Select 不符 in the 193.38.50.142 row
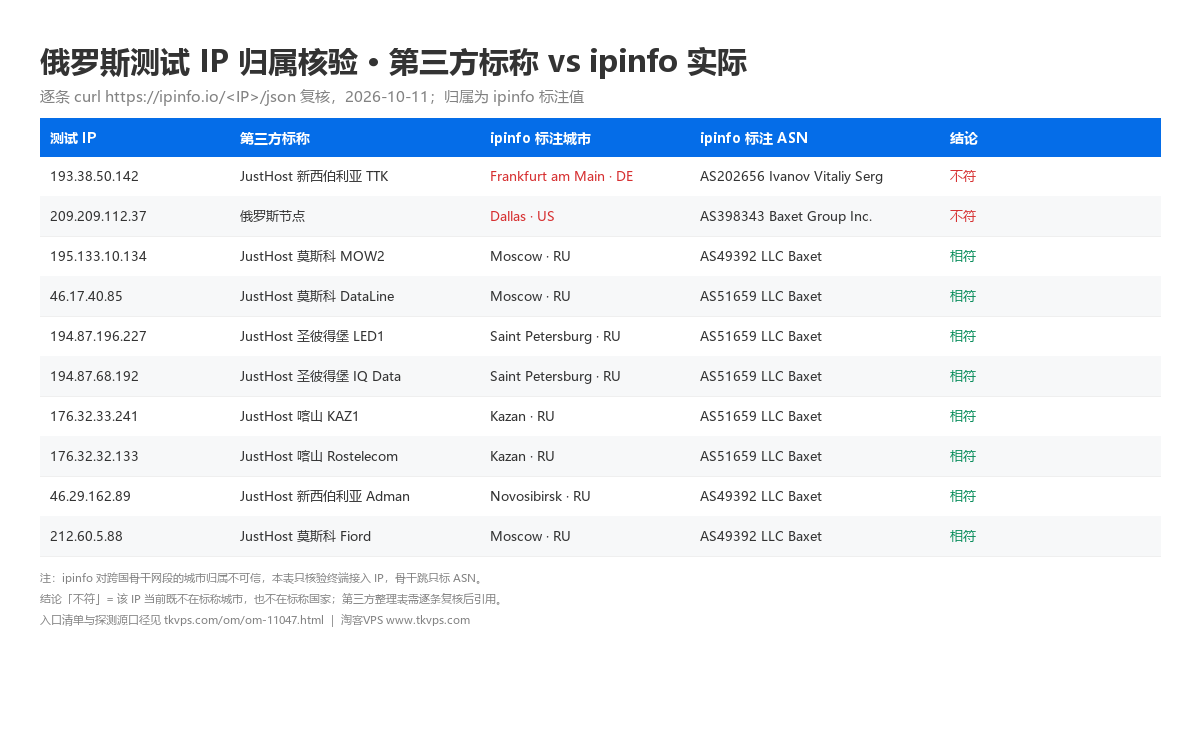Viewport: 1200px width, 736px height. tap(963, 176)
